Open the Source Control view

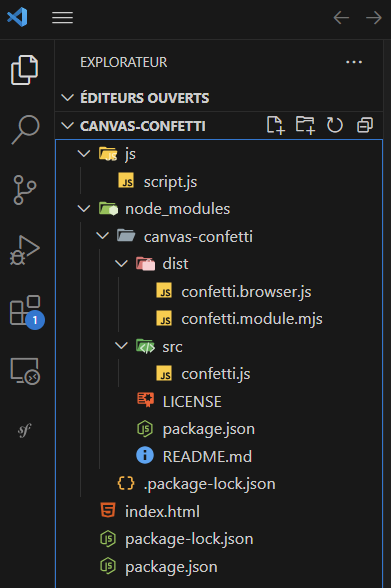pyautogui.click(x=25, y=190)
